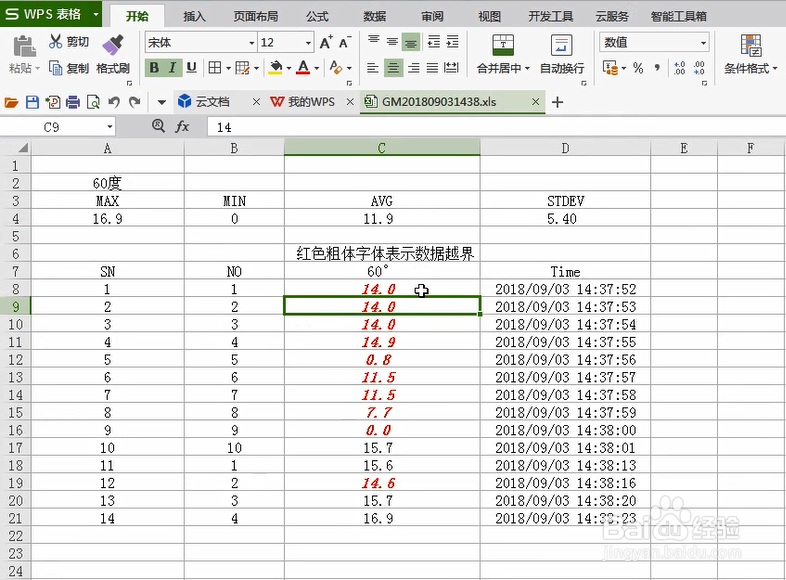
Task: Decrease decimal places icon
Action: pos(699,68)
